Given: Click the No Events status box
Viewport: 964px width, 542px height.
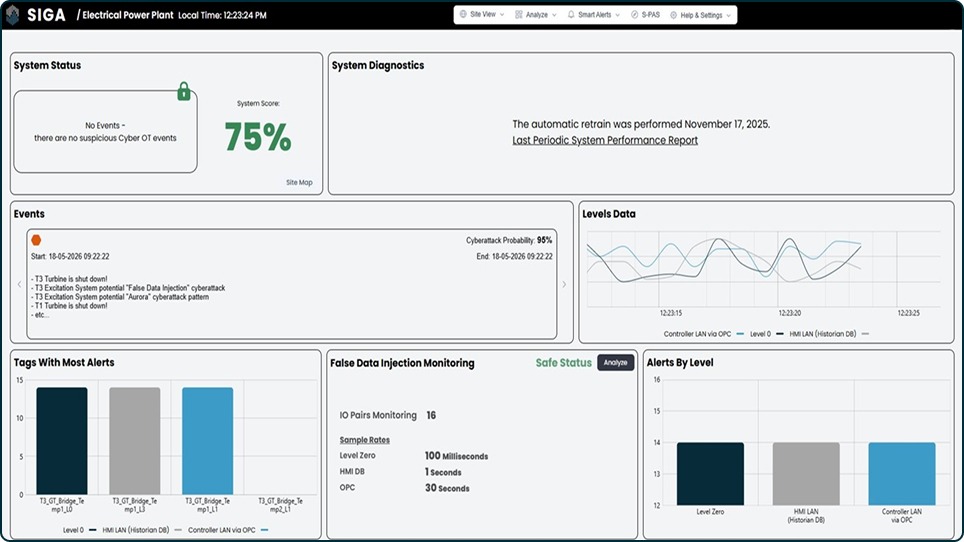Looking at the screenshot, I should click(105, 132).
